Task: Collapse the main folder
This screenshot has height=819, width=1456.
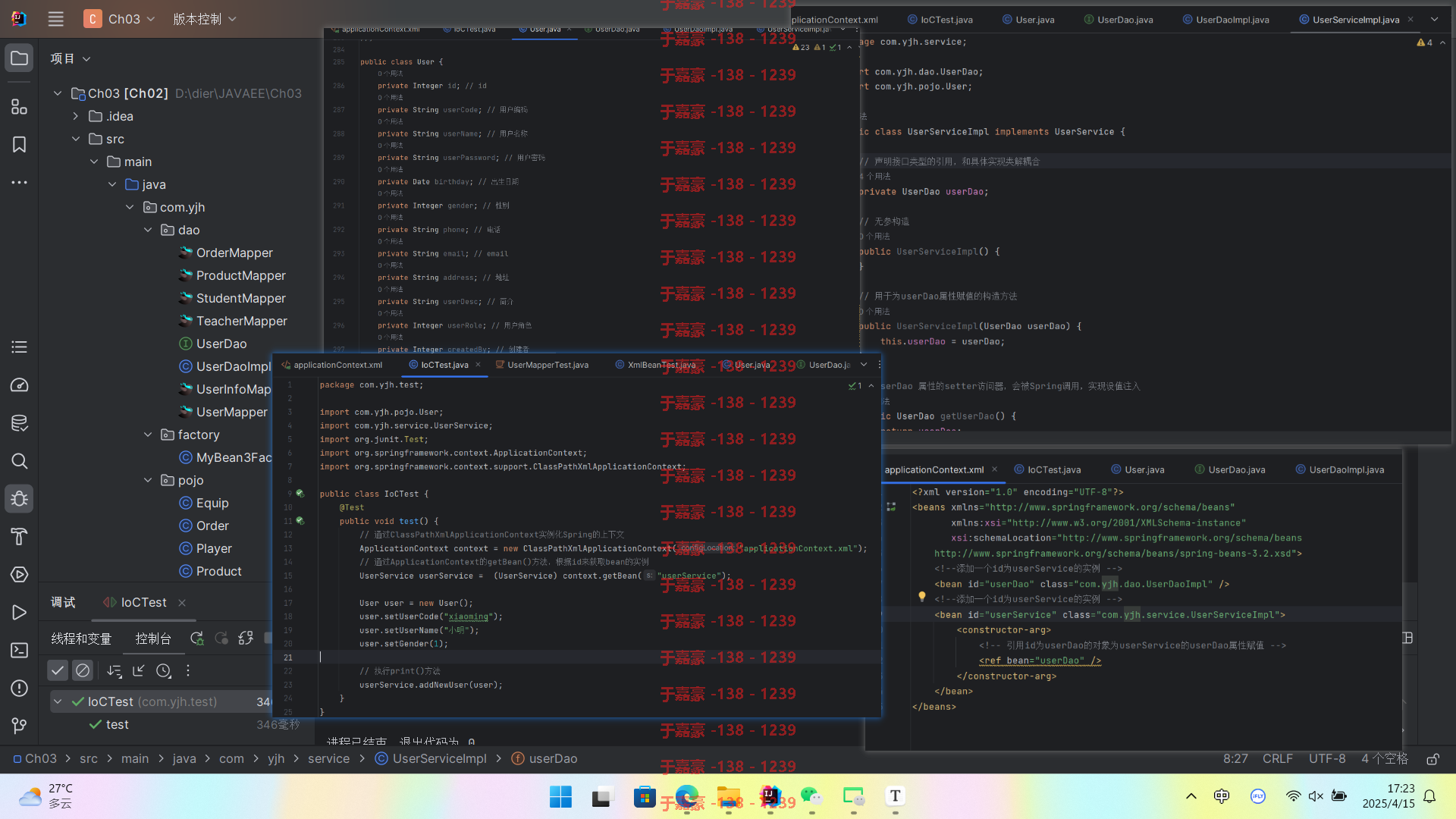Action: [x=94, y=162]
